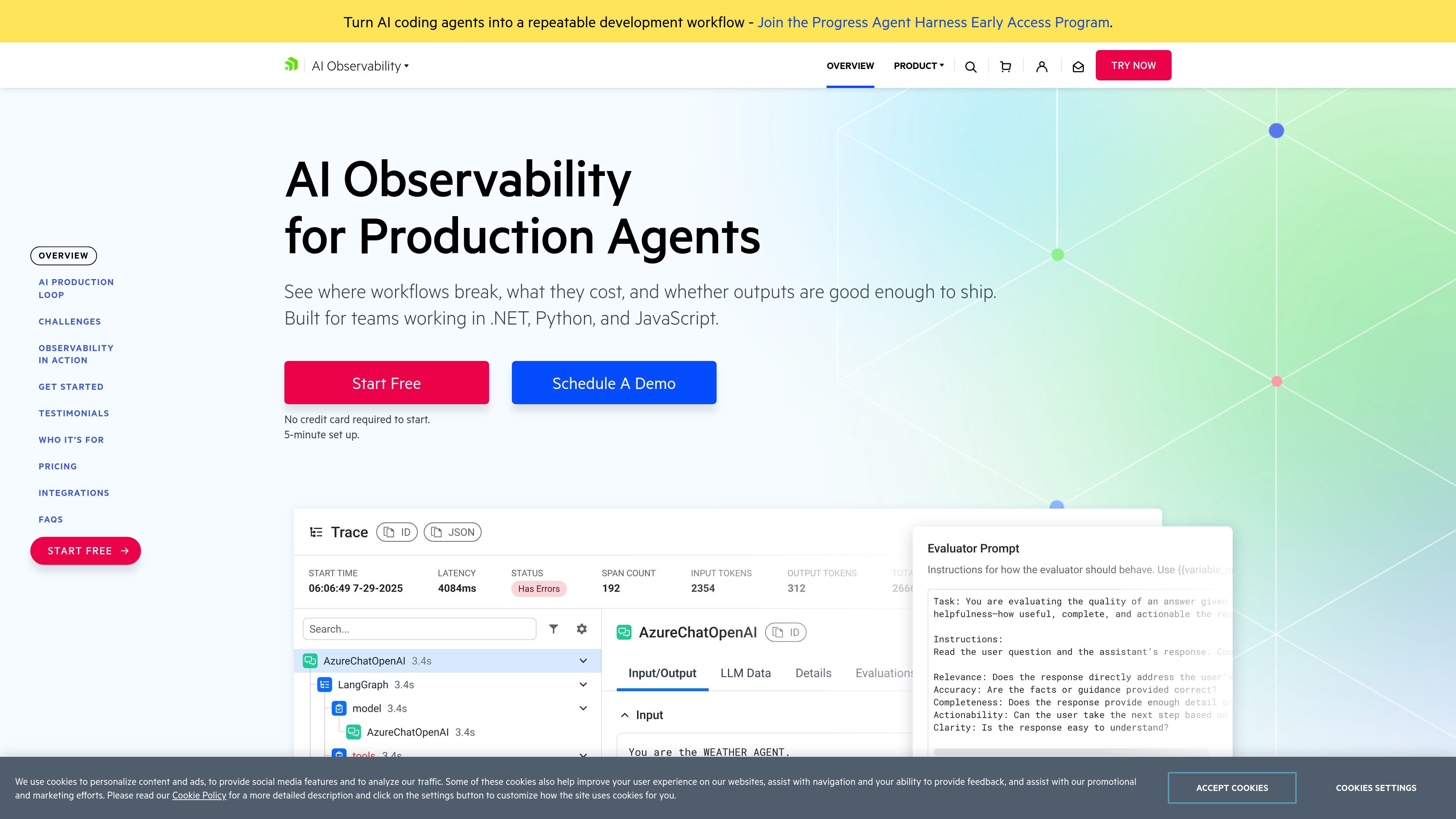Click the start time 06:06:49 7-29-2025
The width and height of the screenshot is (1456, 819).
(x=356, y=588)
